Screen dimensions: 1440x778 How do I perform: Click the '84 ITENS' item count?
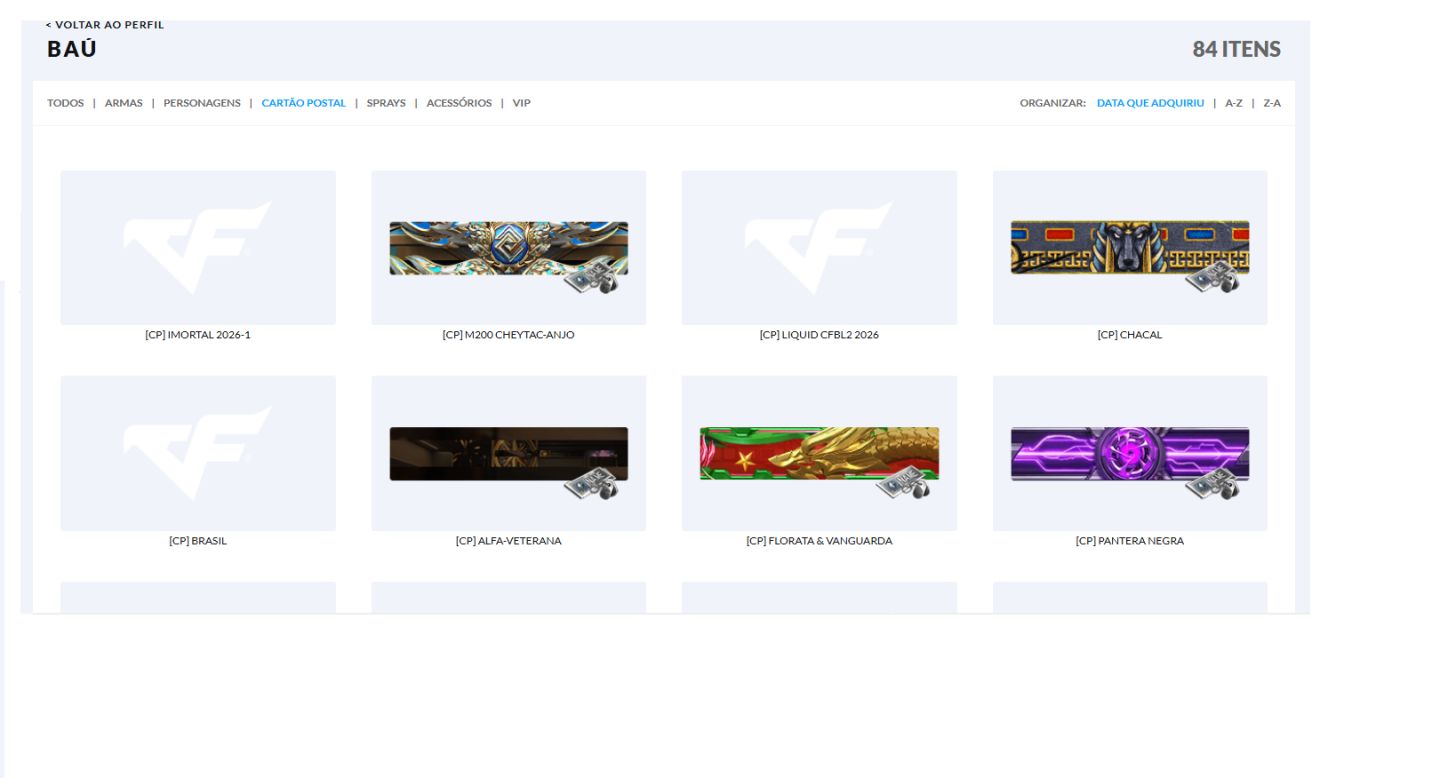(x=1236, y=49)
